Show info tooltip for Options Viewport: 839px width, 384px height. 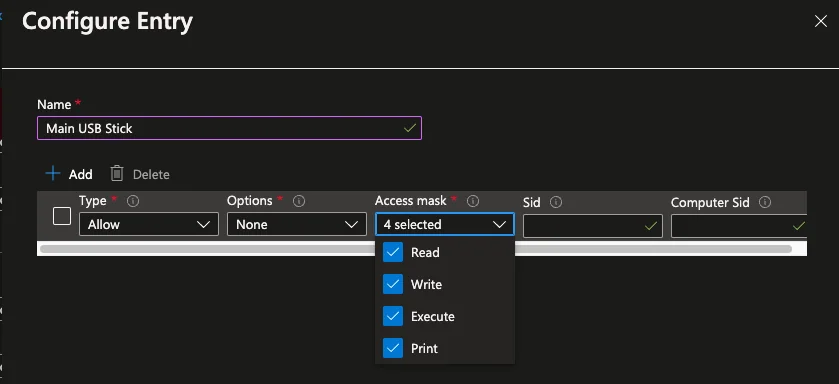[x=299, y=201]
